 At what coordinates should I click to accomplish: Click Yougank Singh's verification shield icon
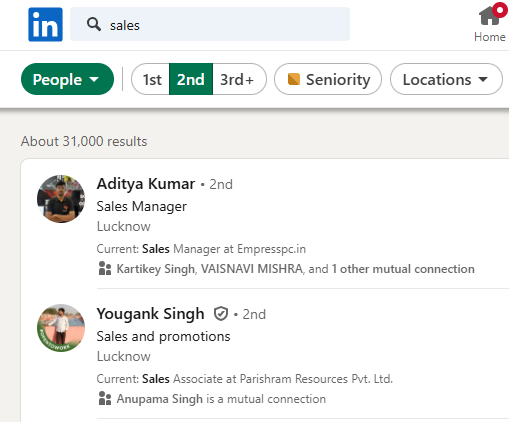point(221,314)
